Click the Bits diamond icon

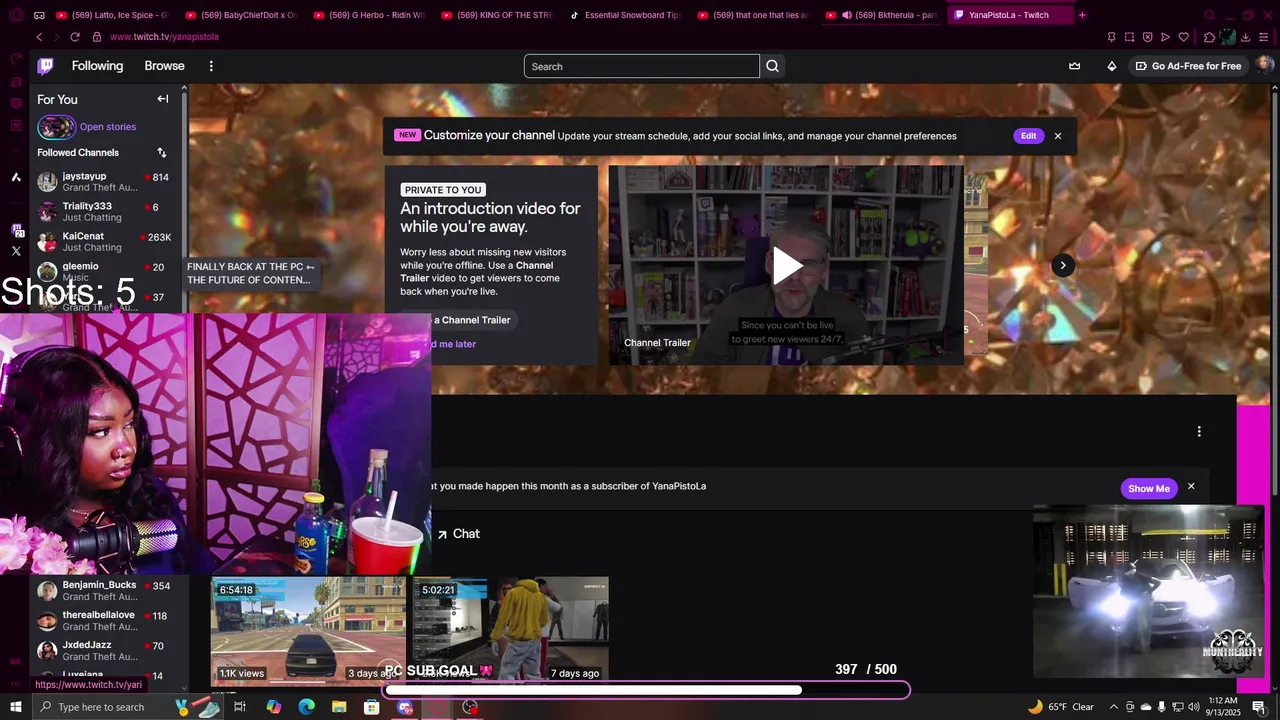1111,66
